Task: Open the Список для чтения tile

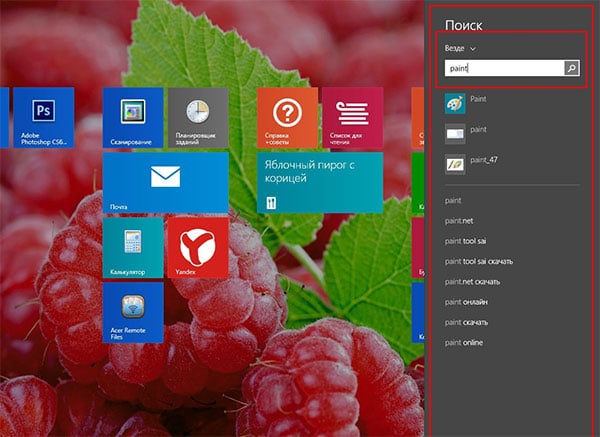Action: pos(352,117)
